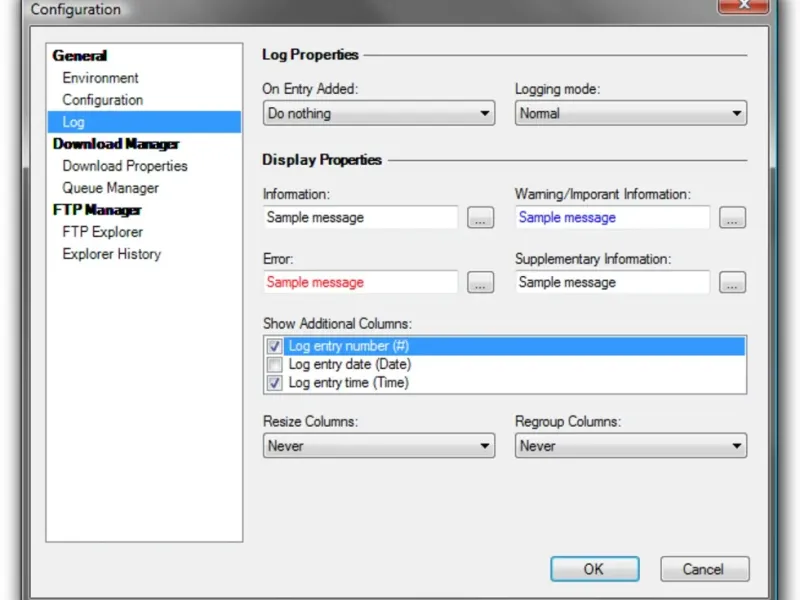The height and width of the screenshot is (600, 800).
Task: Enable the Log entry date (Date) checkbox
Action: click(274, 364)
